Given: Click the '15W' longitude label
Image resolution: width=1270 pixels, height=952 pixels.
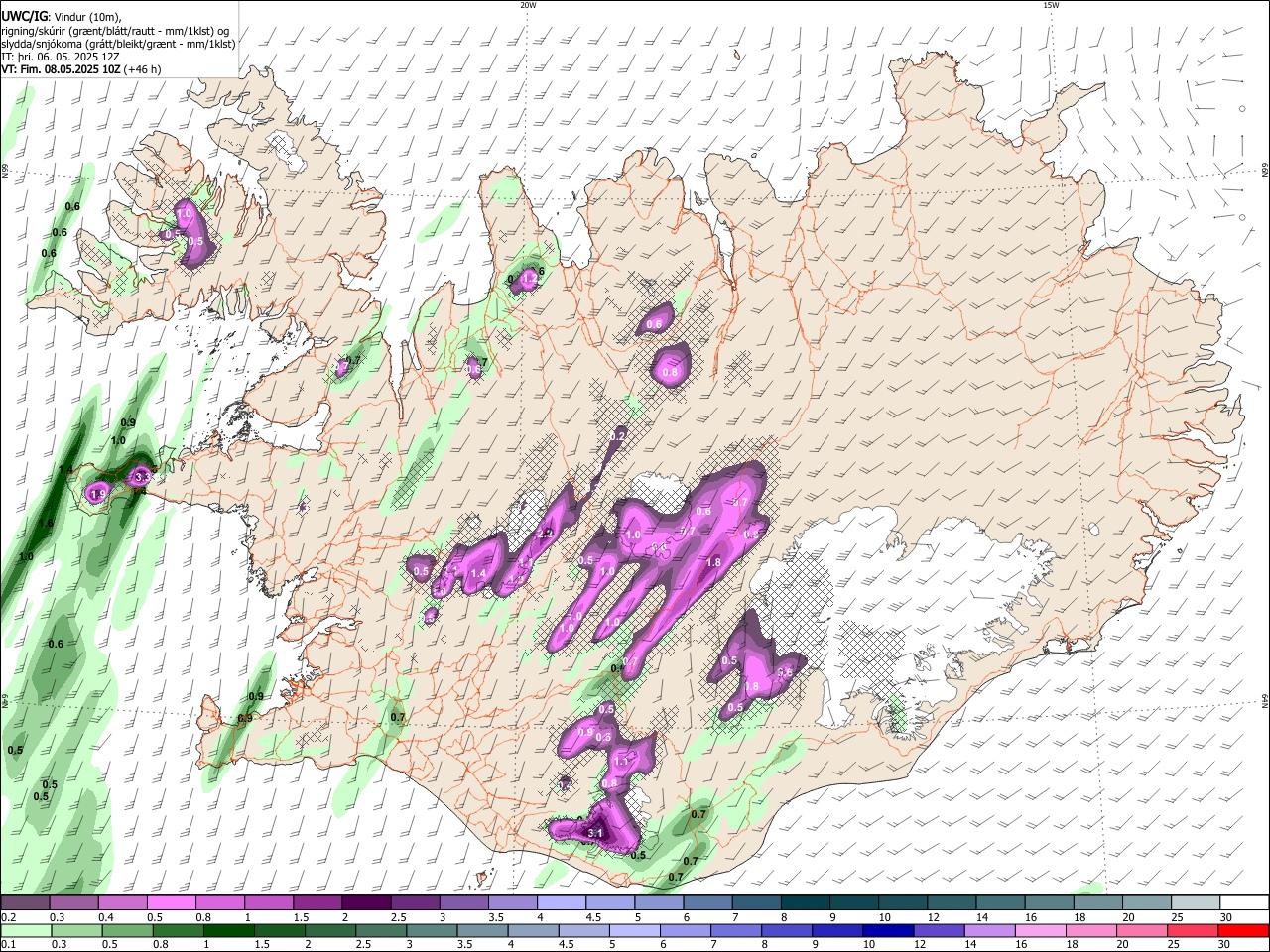Looking at the screenshot, I should (x=1051, y=5).
